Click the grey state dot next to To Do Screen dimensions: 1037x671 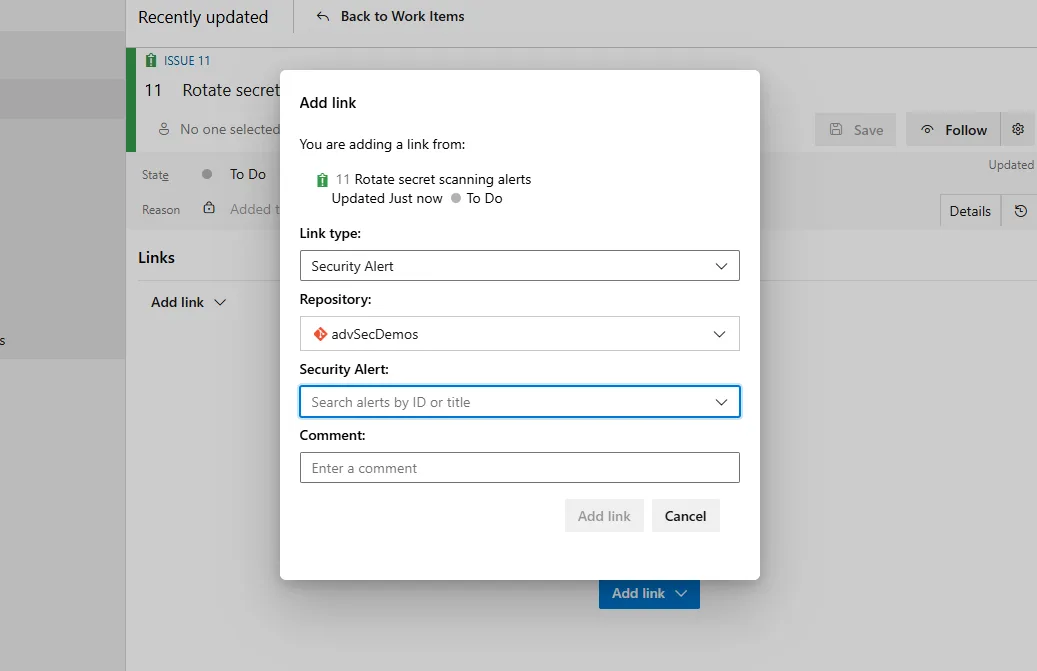[x=207, y=174]
